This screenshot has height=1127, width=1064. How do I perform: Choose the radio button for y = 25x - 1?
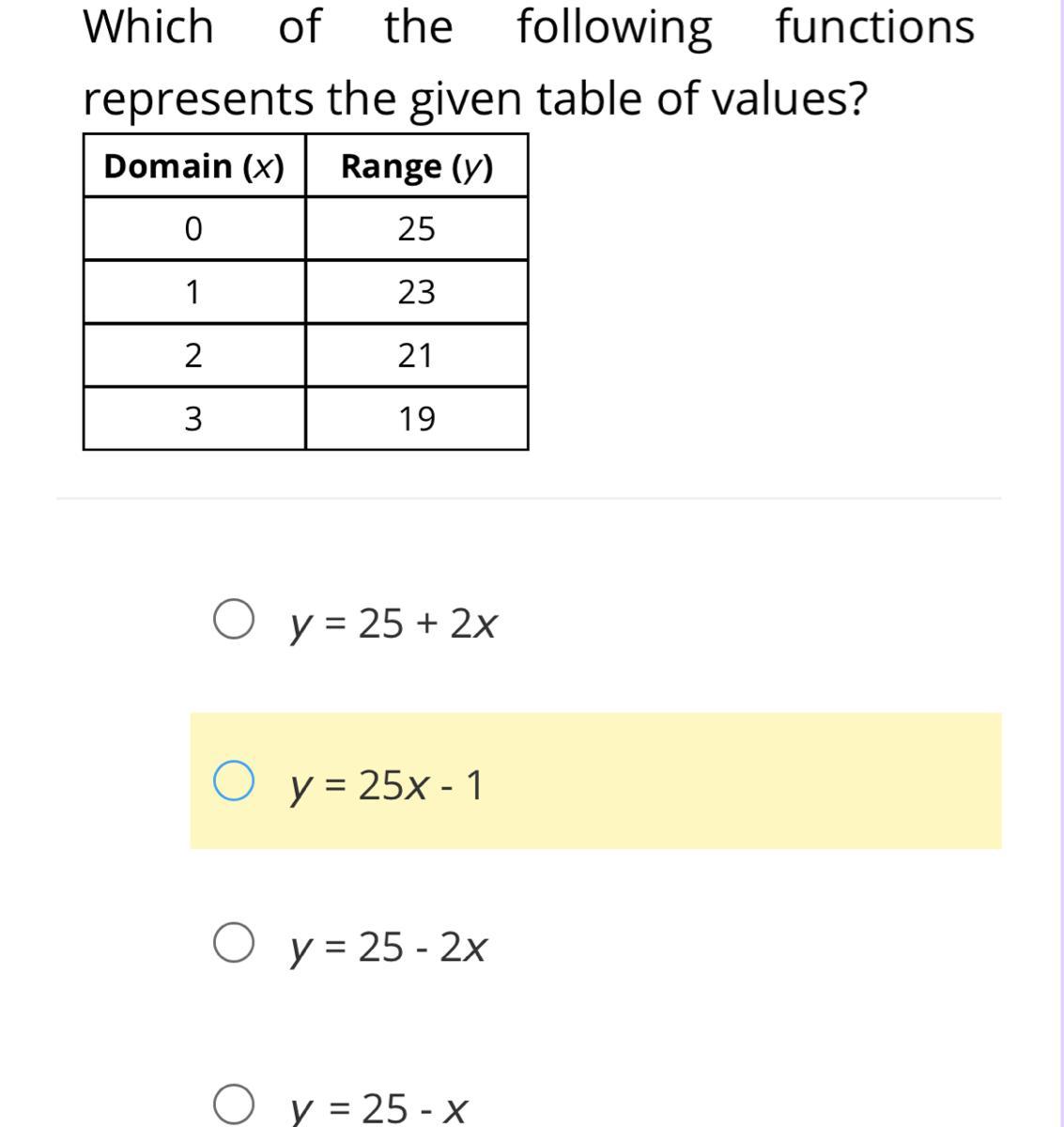point(233,782)
